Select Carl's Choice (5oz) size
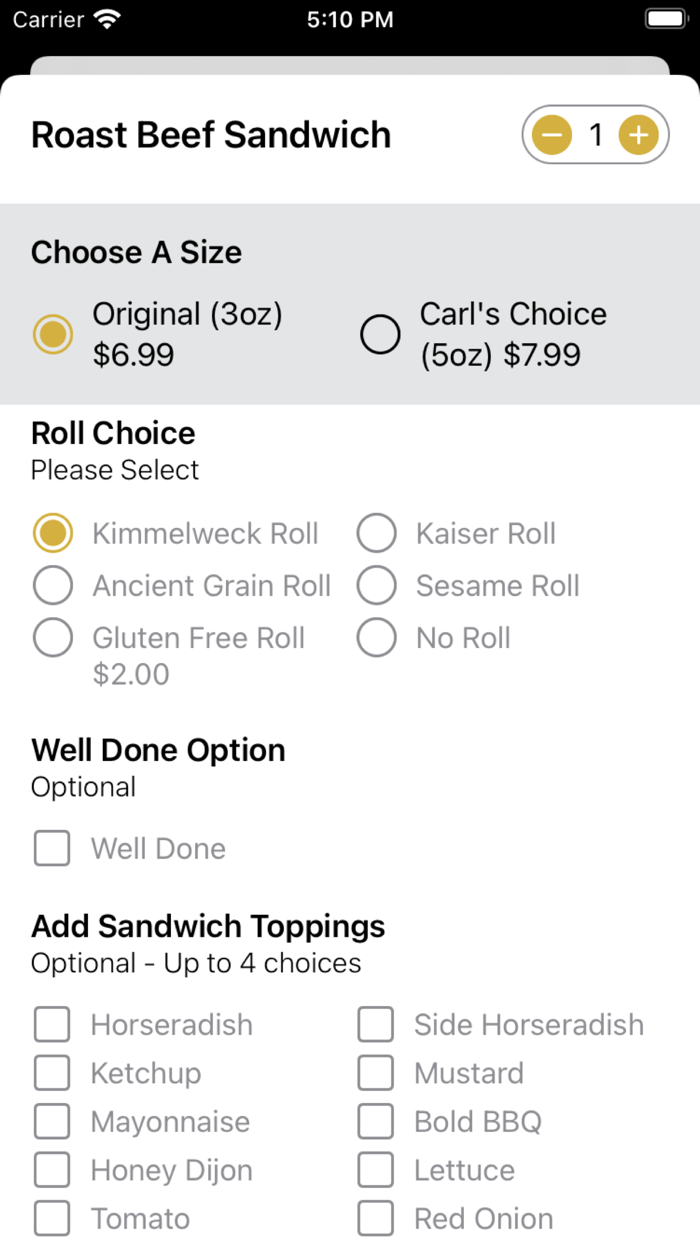 (381, 335)
